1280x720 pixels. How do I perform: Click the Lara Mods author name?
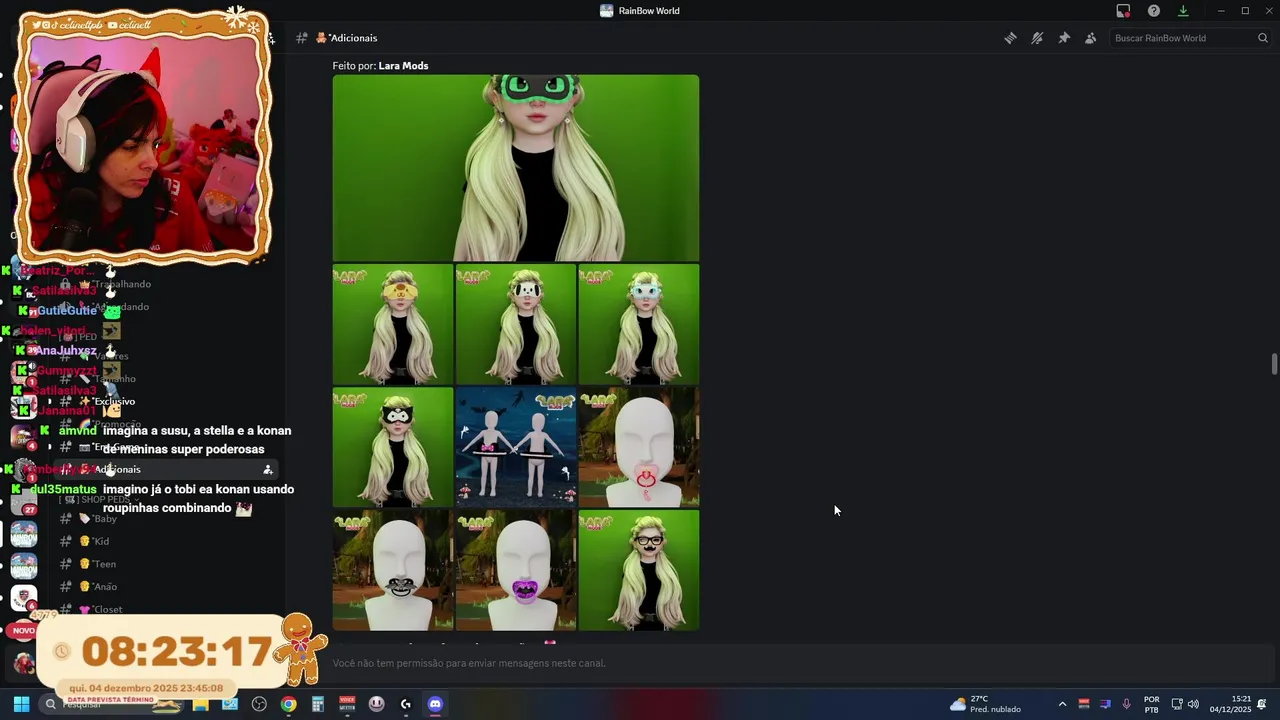click(403, 66)
